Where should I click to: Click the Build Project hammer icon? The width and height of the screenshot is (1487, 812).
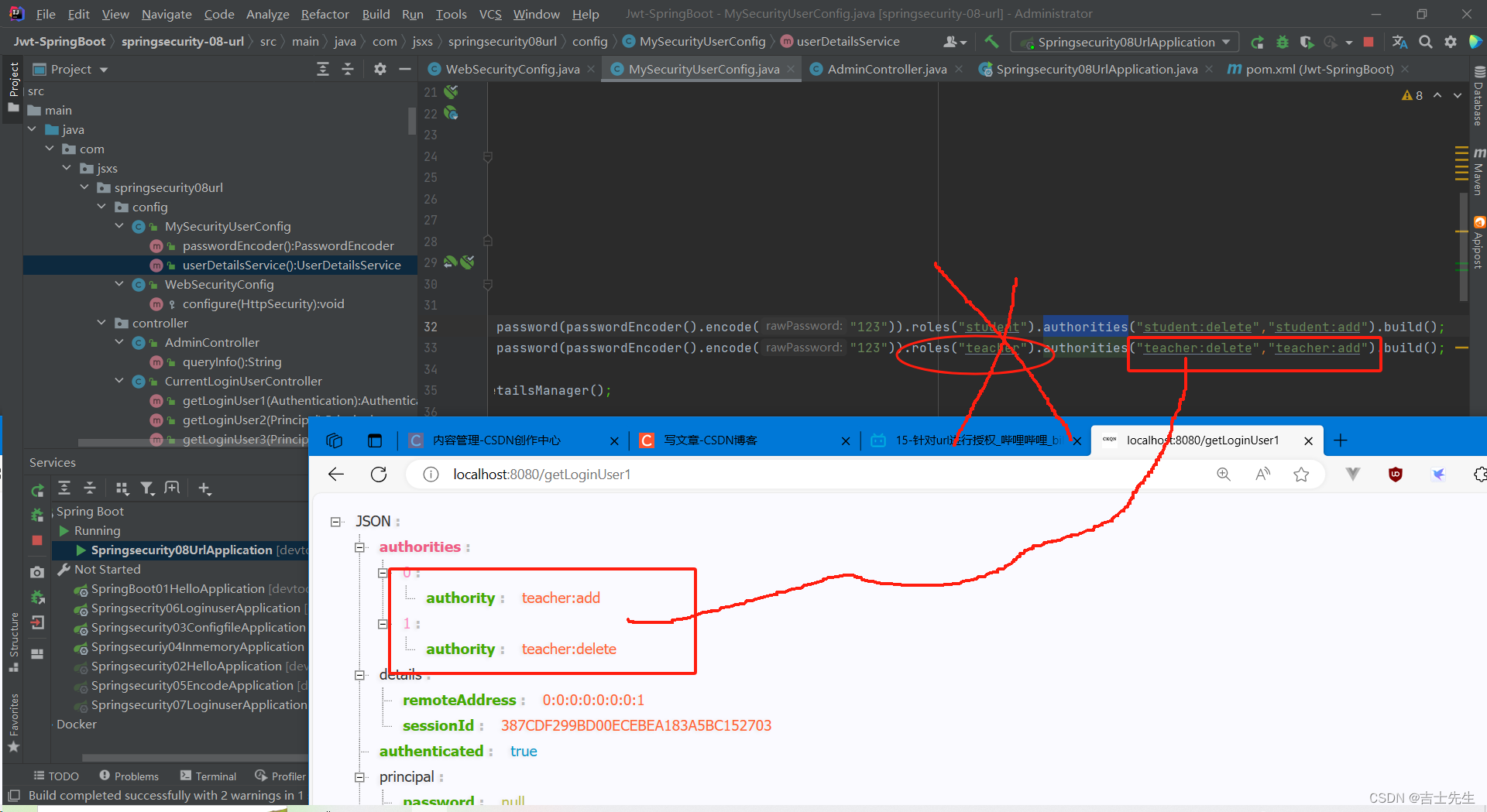pos(991,42)
